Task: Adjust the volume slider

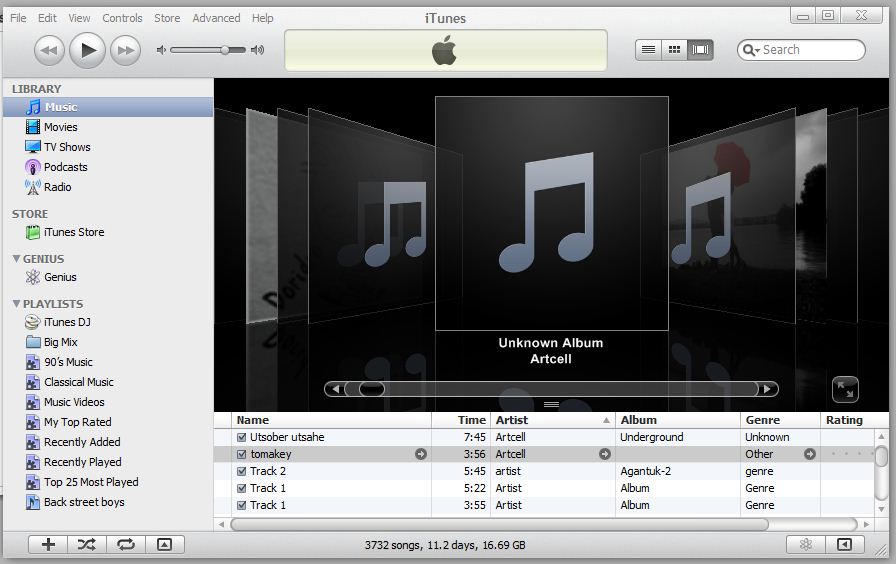Action: click(226, 49)
